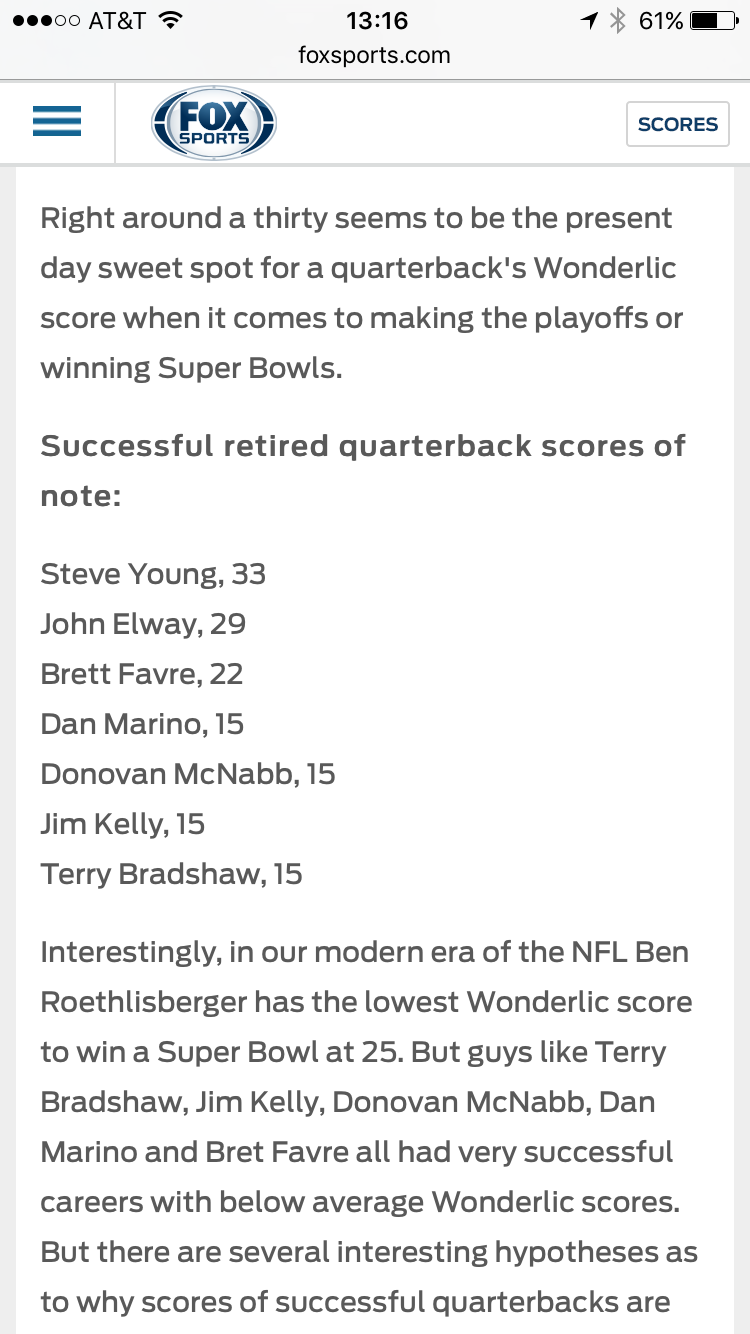Tap the AT&T carrier label
The image size is (750, 1334).
pos(118,20)
